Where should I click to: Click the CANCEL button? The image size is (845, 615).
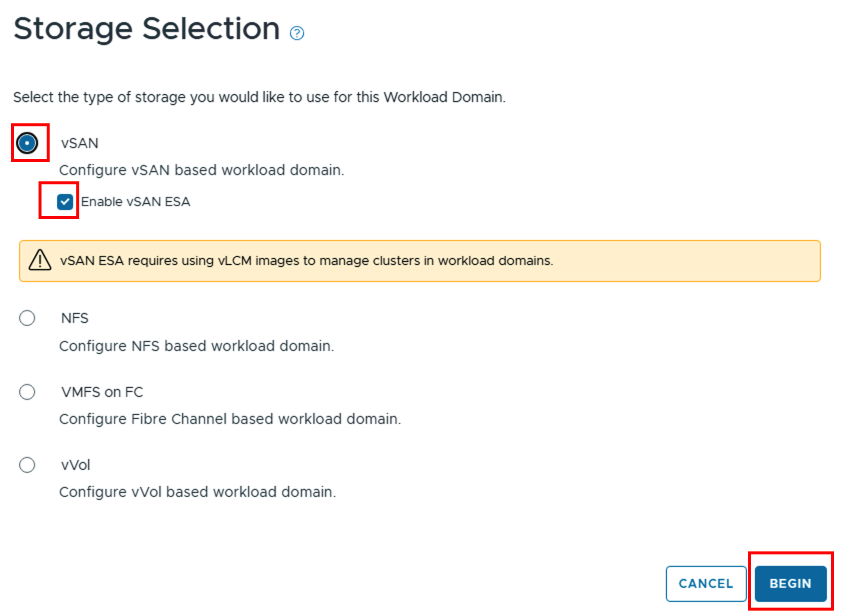click(706, 583)
